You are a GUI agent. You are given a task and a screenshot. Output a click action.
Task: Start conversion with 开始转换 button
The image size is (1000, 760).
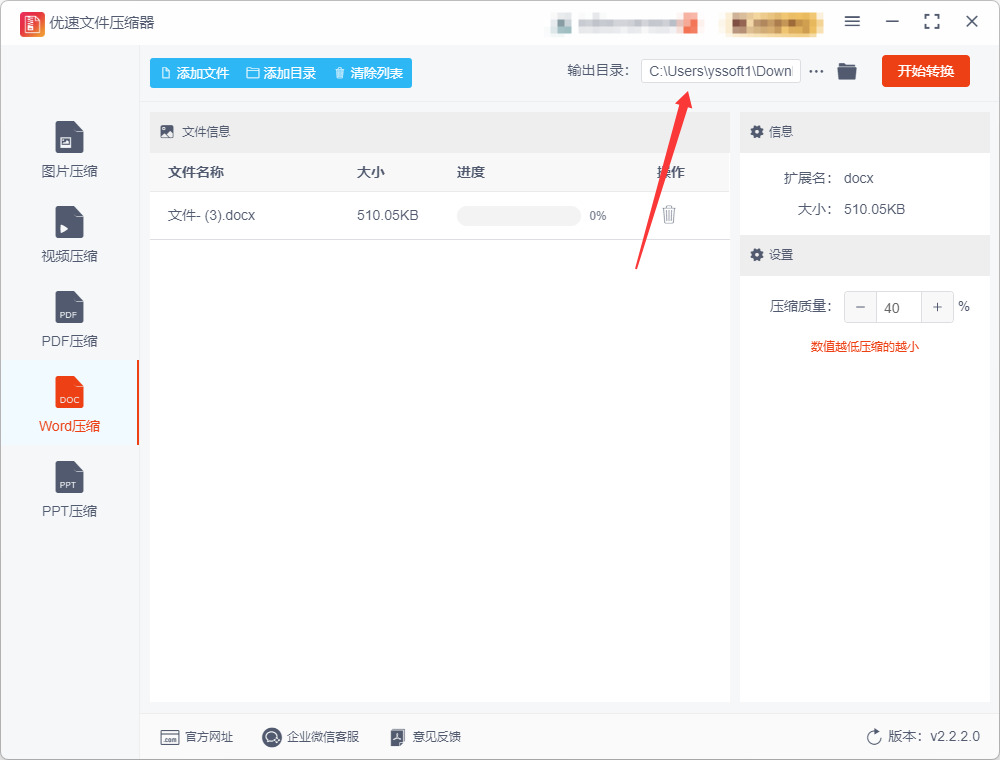click(x=925, y=71)
